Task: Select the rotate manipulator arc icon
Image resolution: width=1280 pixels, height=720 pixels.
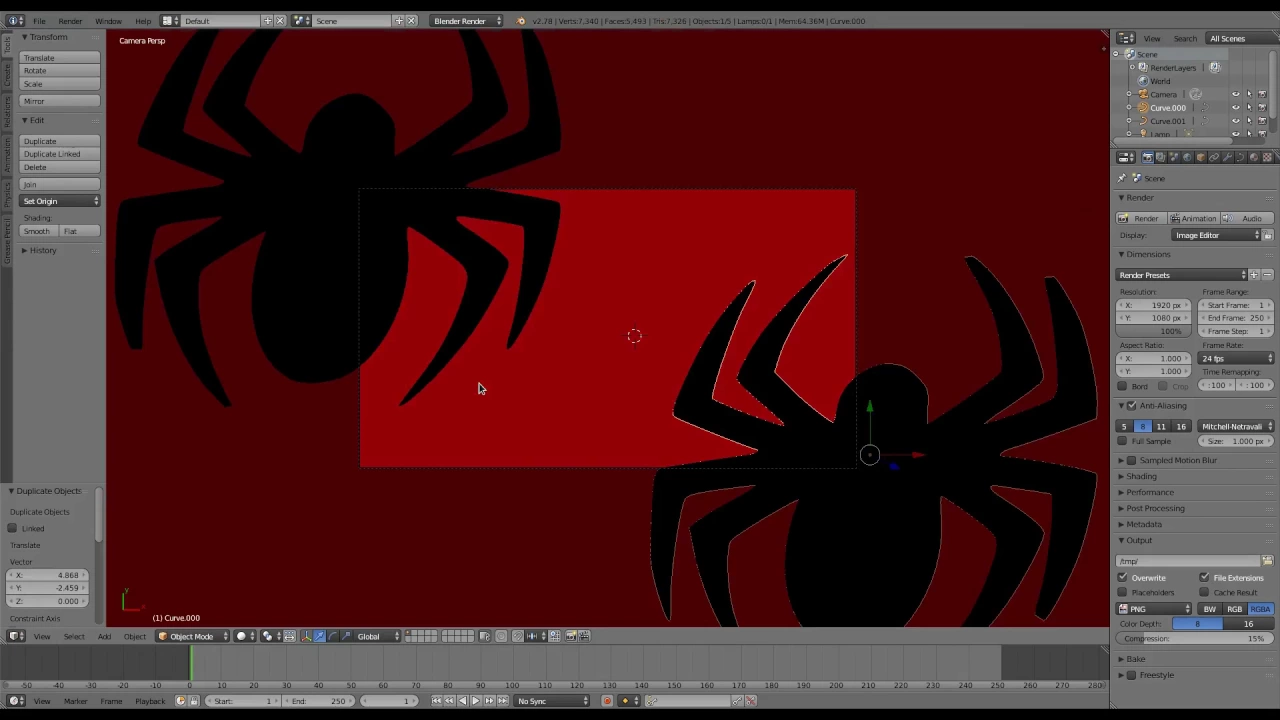Action: tap(333, 636)
